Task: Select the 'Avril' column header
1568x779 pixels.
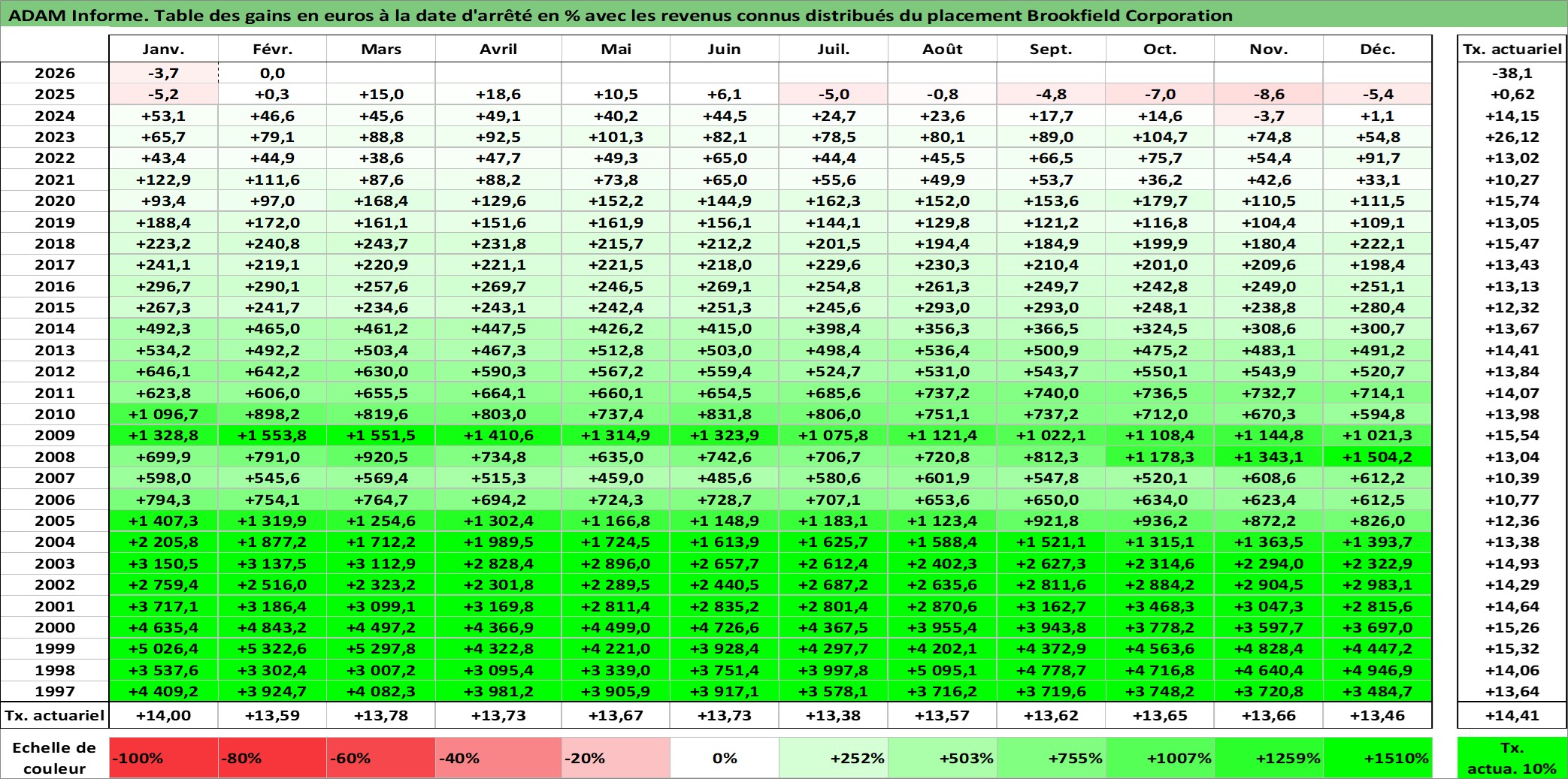Action: tap(498, 49)
